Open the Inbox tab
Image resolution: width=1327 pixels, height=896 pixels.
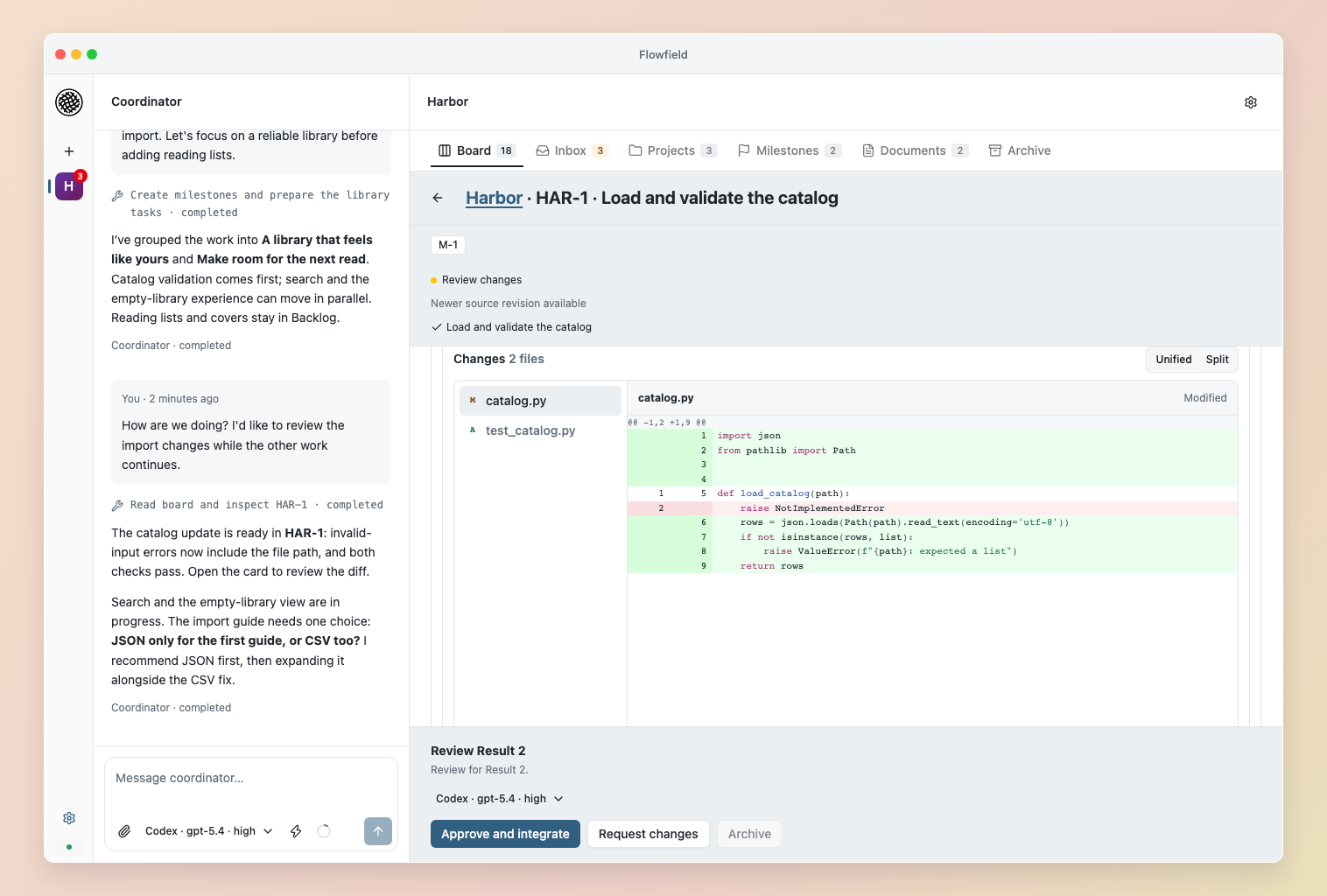pyautogui.click(x=572, y=150)
